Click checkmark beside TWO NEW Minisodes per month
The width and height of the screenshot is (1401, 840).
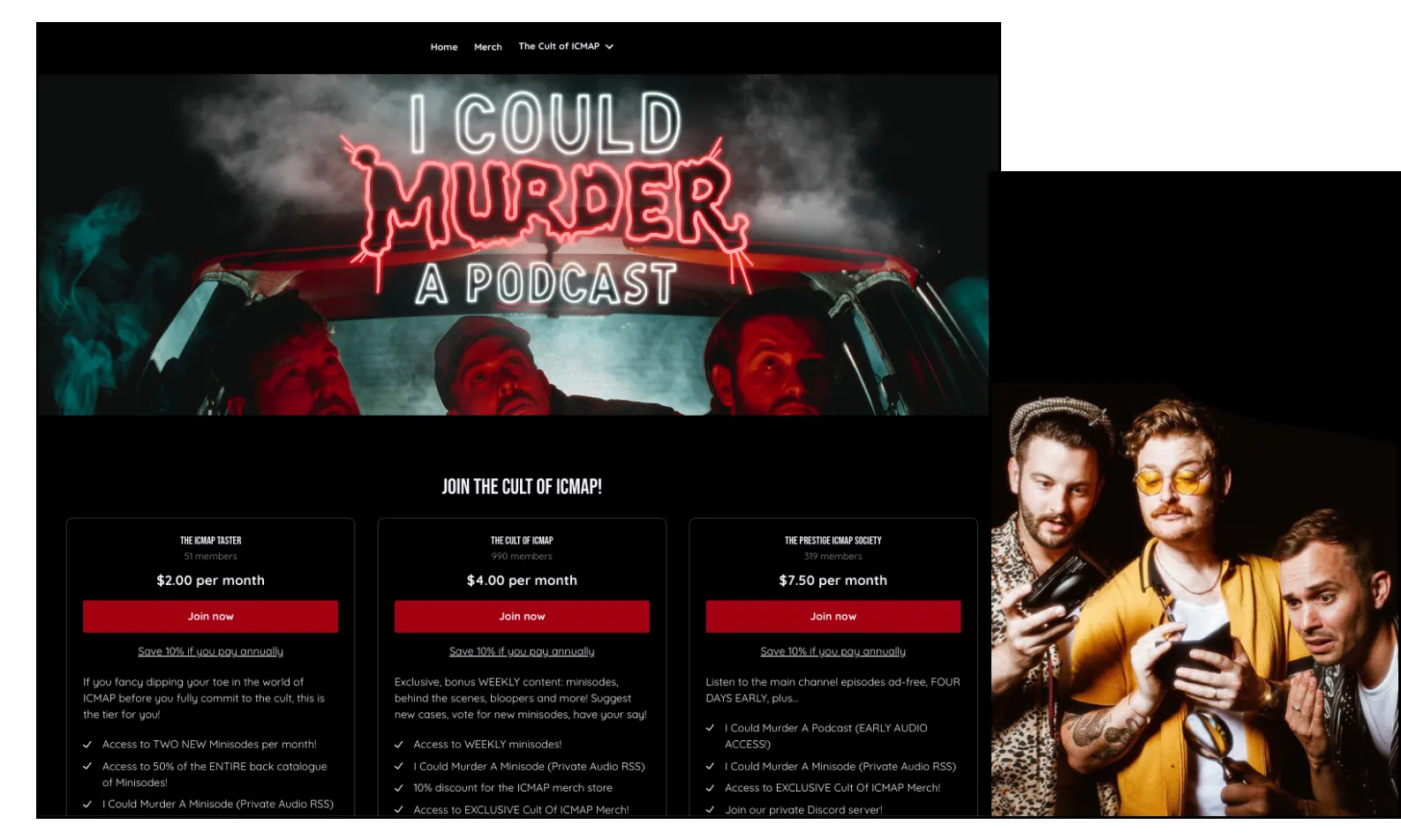pos(87,745)
